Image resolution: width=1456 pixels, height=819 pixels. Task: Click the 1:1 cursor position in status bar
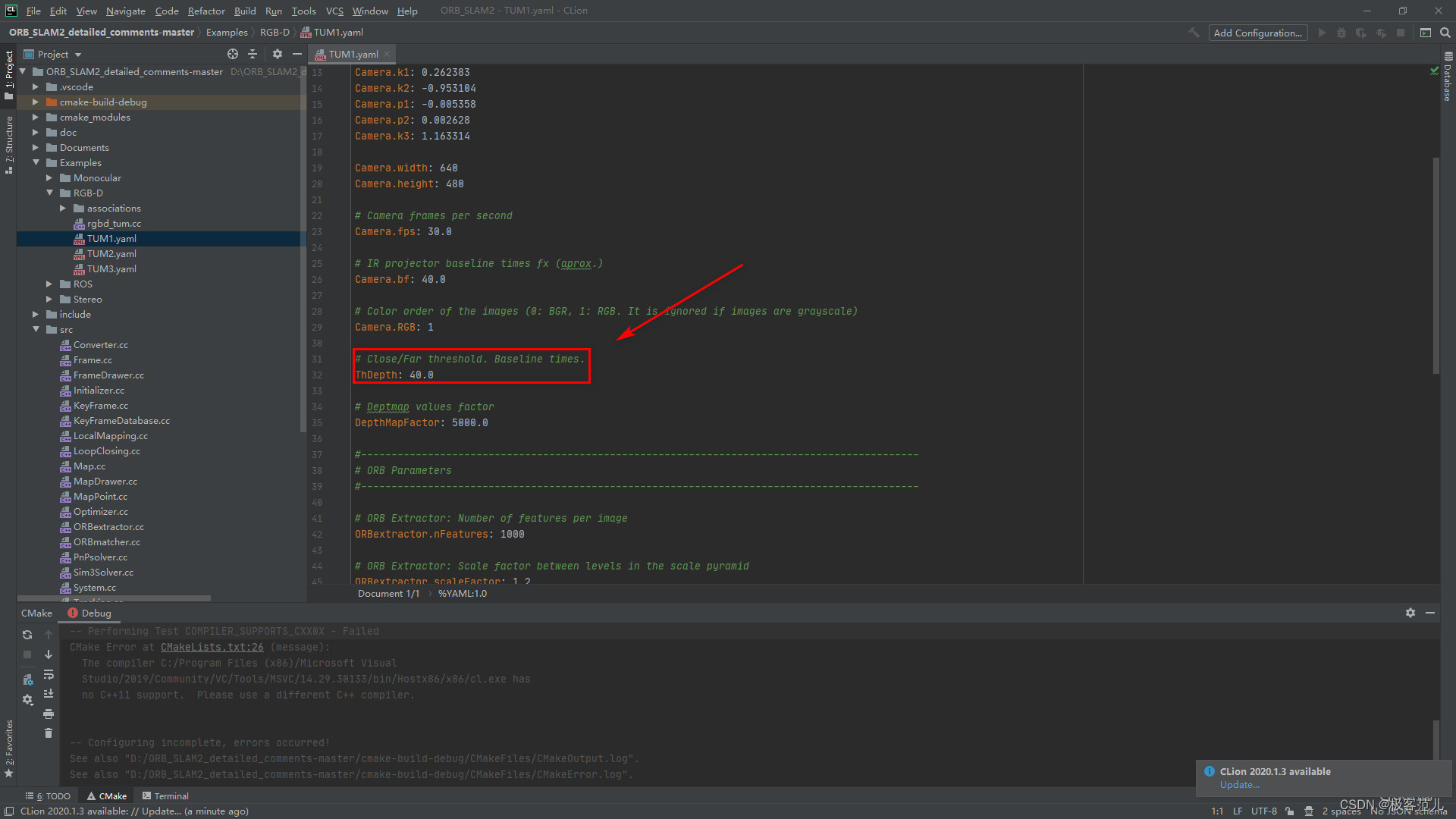(1217, 811)
